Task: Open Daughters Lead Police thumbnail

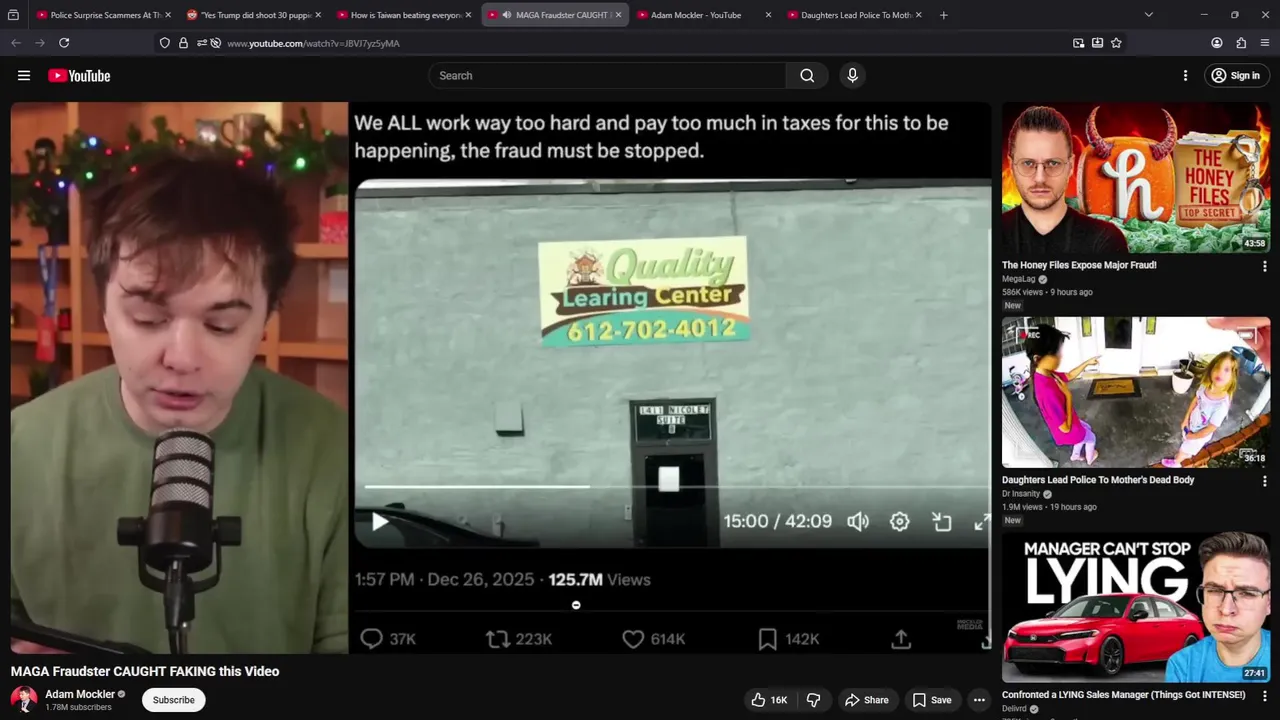Action: (x=1136, y=392)
